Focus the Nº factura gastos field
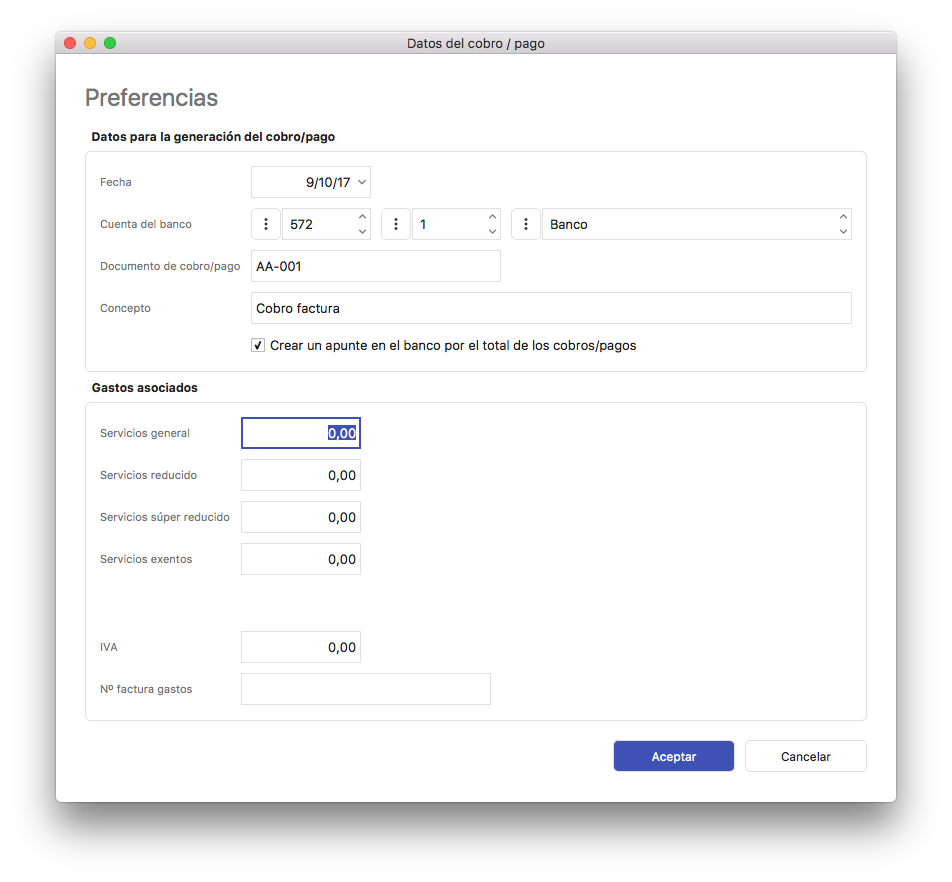Screen dimensions: 952x882 [365, 689]
